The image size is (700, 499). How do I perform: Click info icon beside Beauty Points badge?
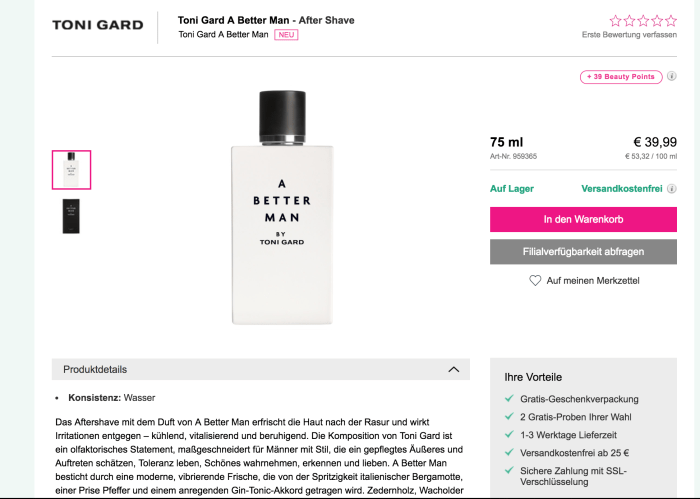tap(672, 77)
